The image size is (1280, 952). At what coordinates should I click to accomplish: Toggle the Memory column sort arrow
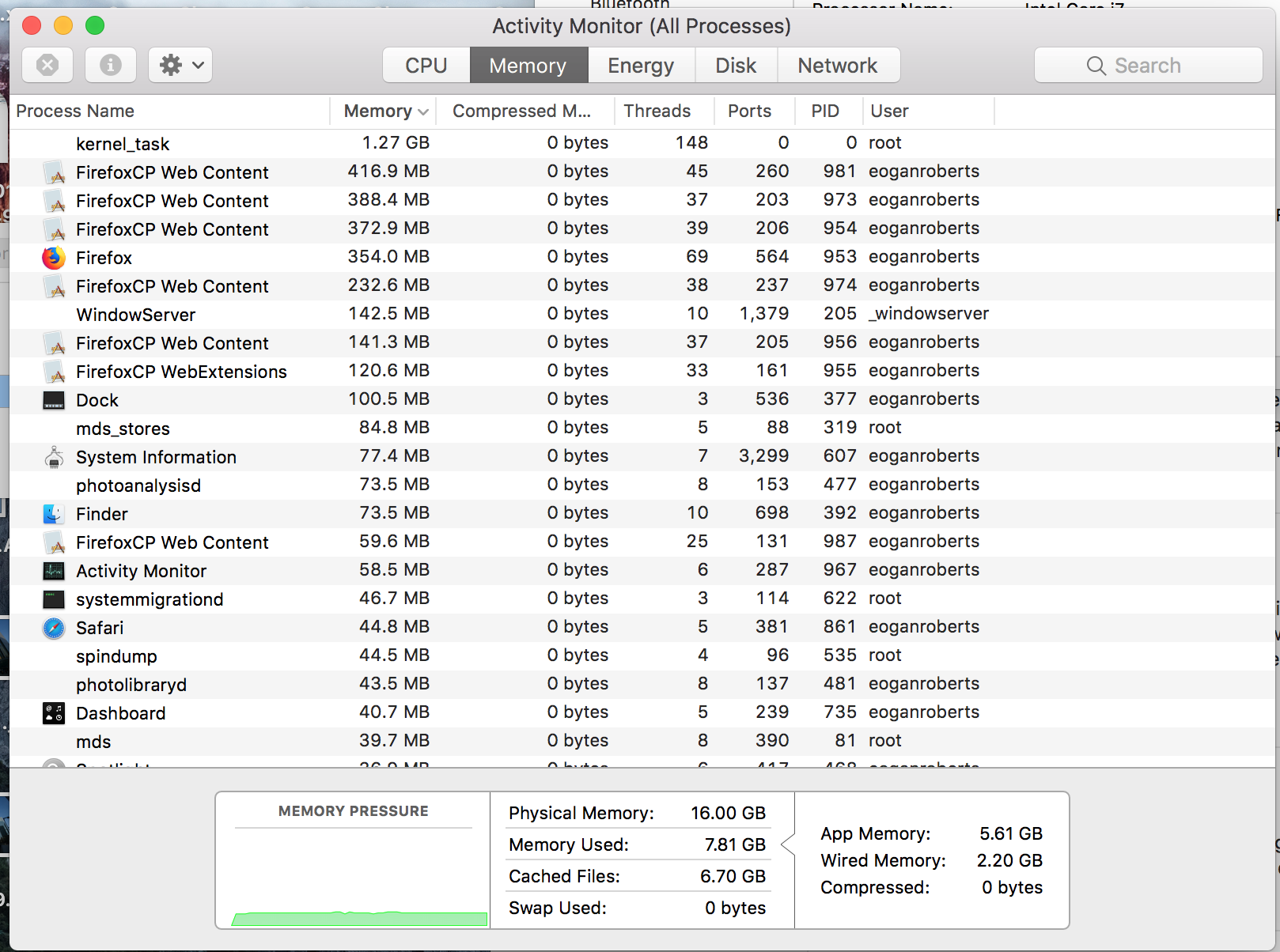pos(423,112)
